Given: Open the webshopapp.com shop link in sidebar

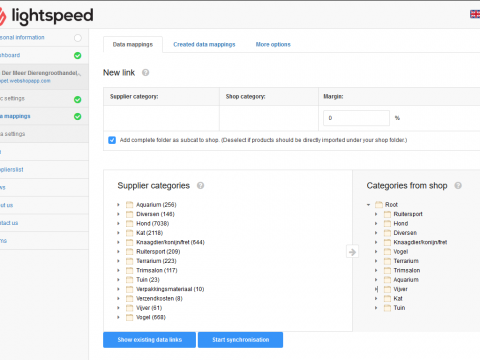Looking at the screenshot, I should [x=25, y=81].
